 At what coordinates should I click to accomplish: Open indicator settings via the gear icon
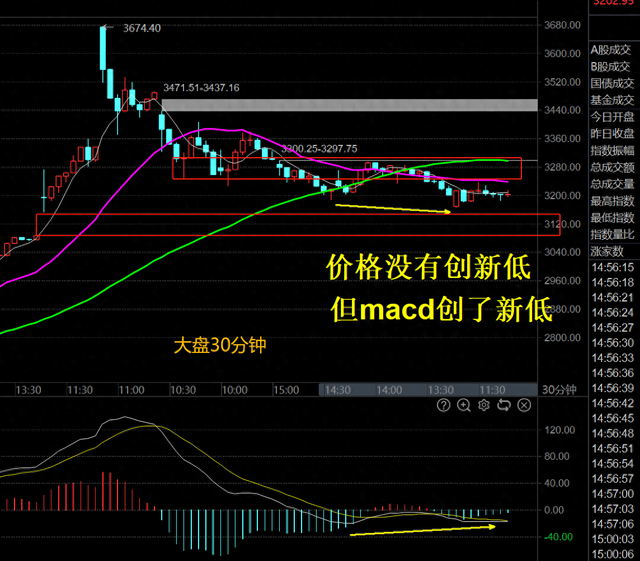[484, 405]
